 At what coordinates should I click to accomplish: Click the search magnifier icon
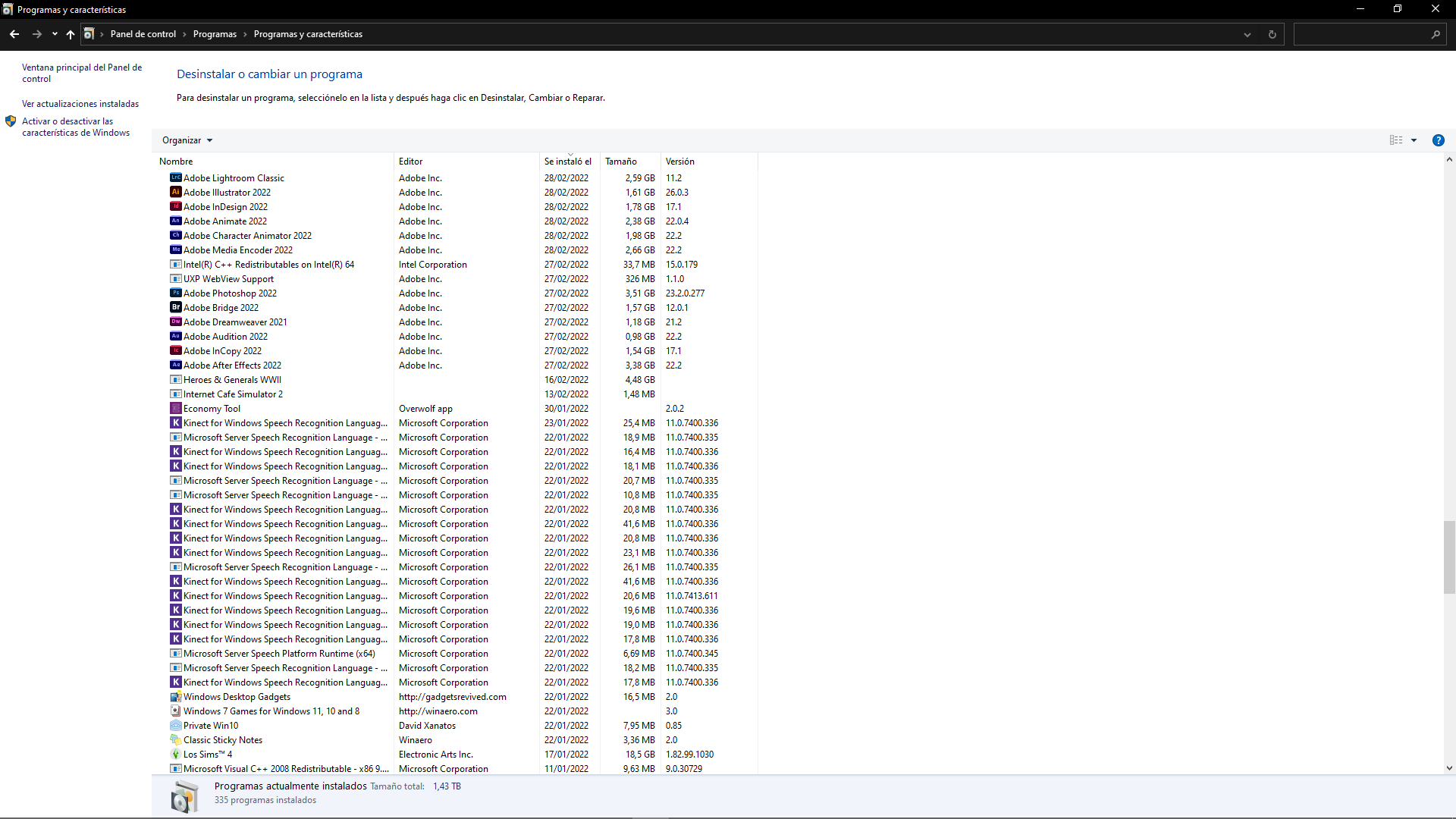pyautogui.click(x=1436, y=34)
